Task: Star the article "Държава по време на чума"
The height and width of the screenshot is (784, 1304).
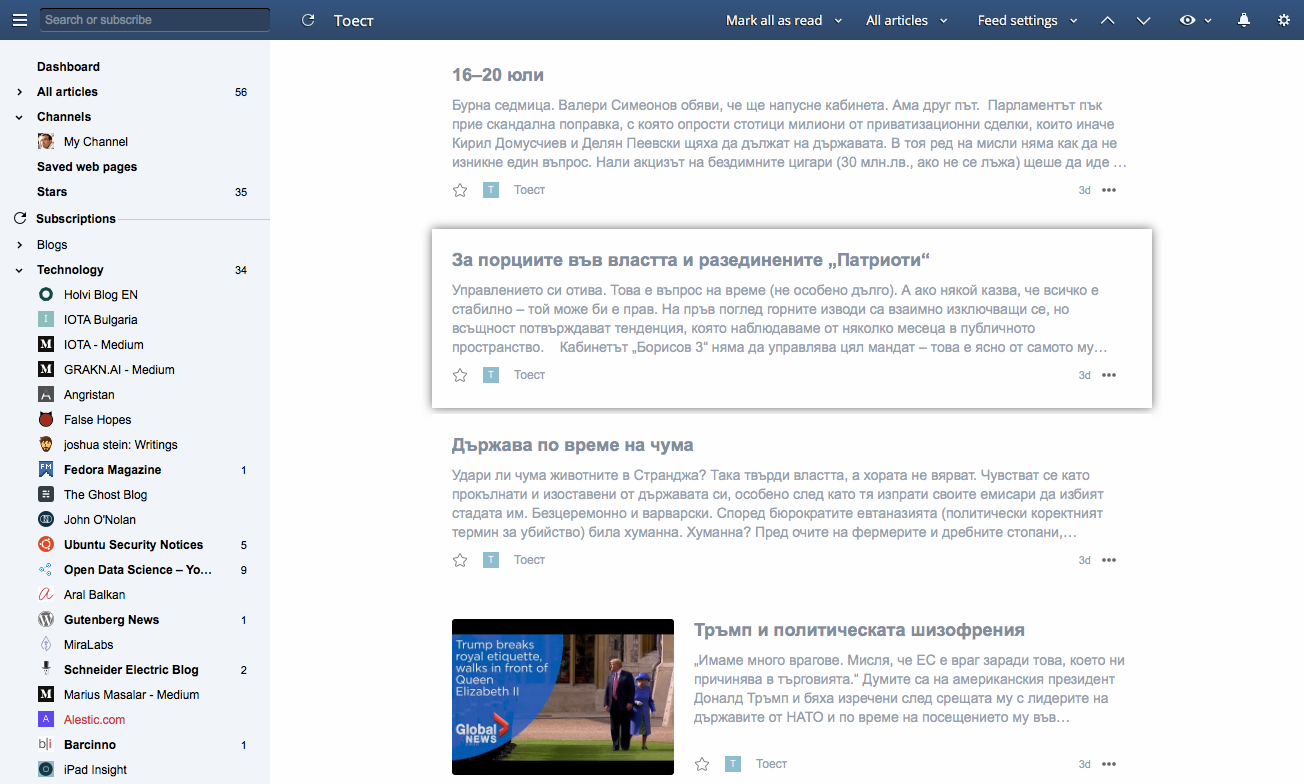Action: pyautogui.click(x=460, y=560)
